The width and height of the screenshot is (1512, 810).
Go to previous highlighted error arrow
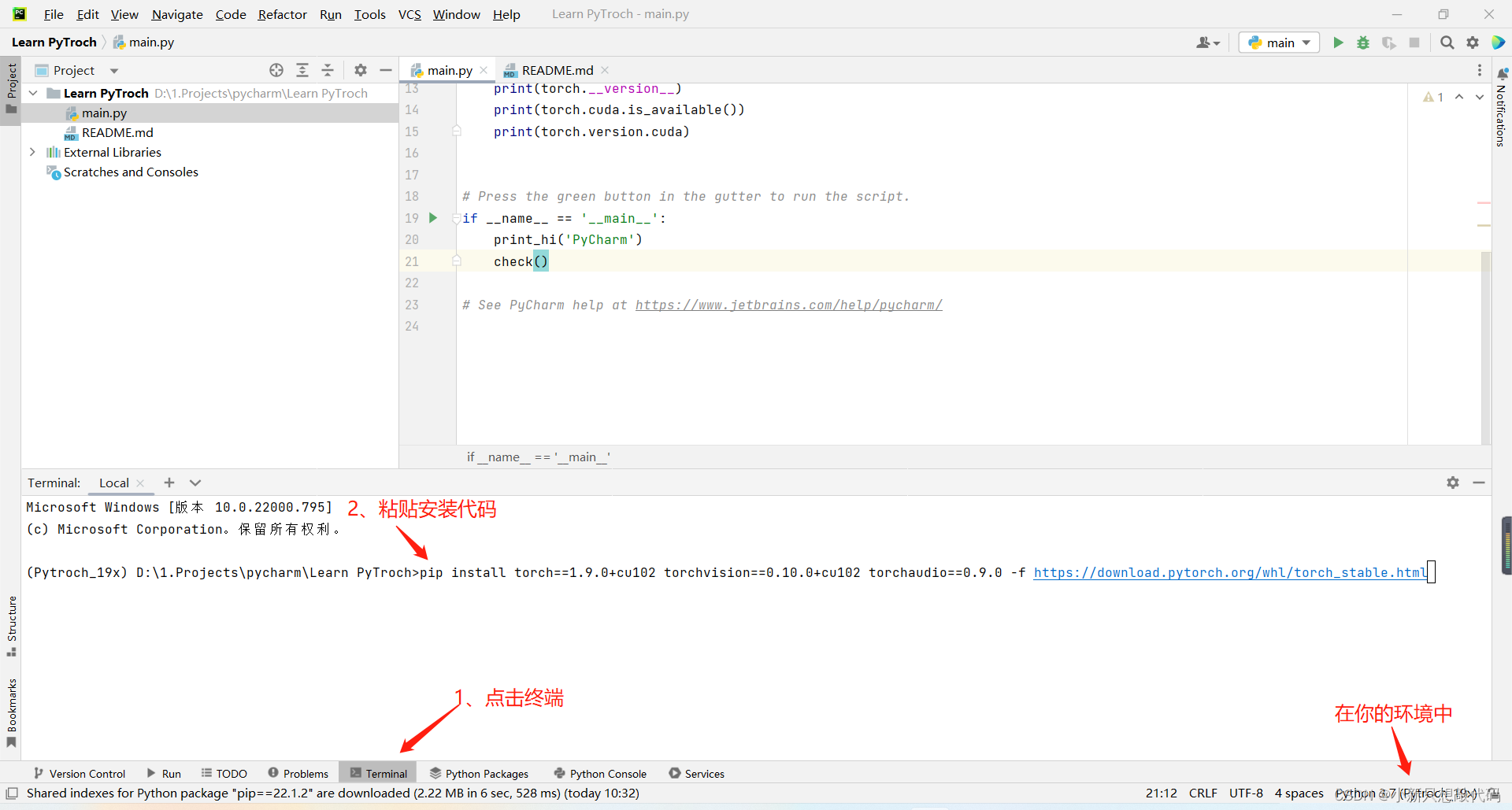point(1459,97)
